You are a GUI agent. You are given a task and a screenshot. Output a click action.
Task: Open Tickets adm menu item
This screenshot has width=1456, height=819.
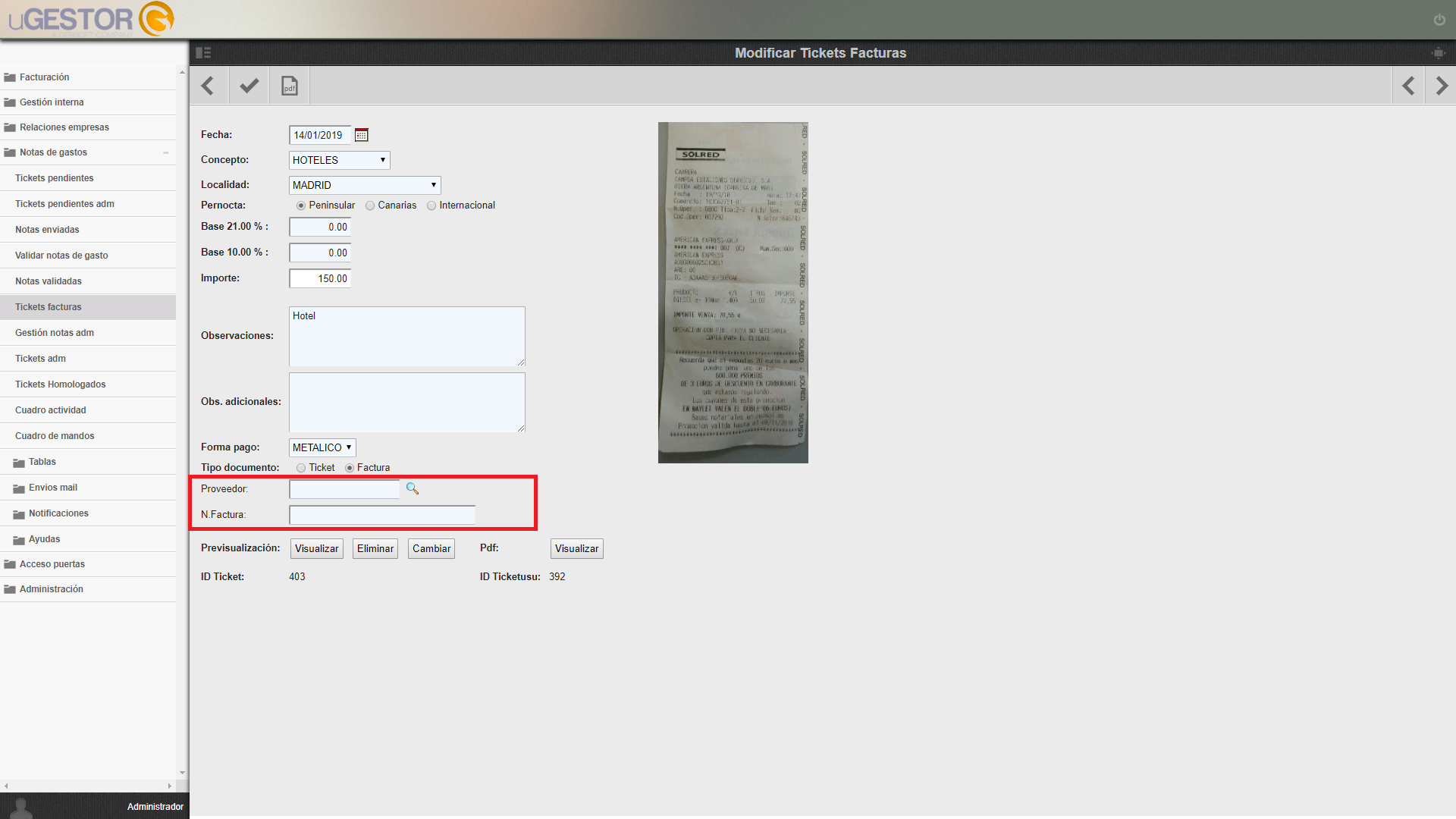point(88,359)
